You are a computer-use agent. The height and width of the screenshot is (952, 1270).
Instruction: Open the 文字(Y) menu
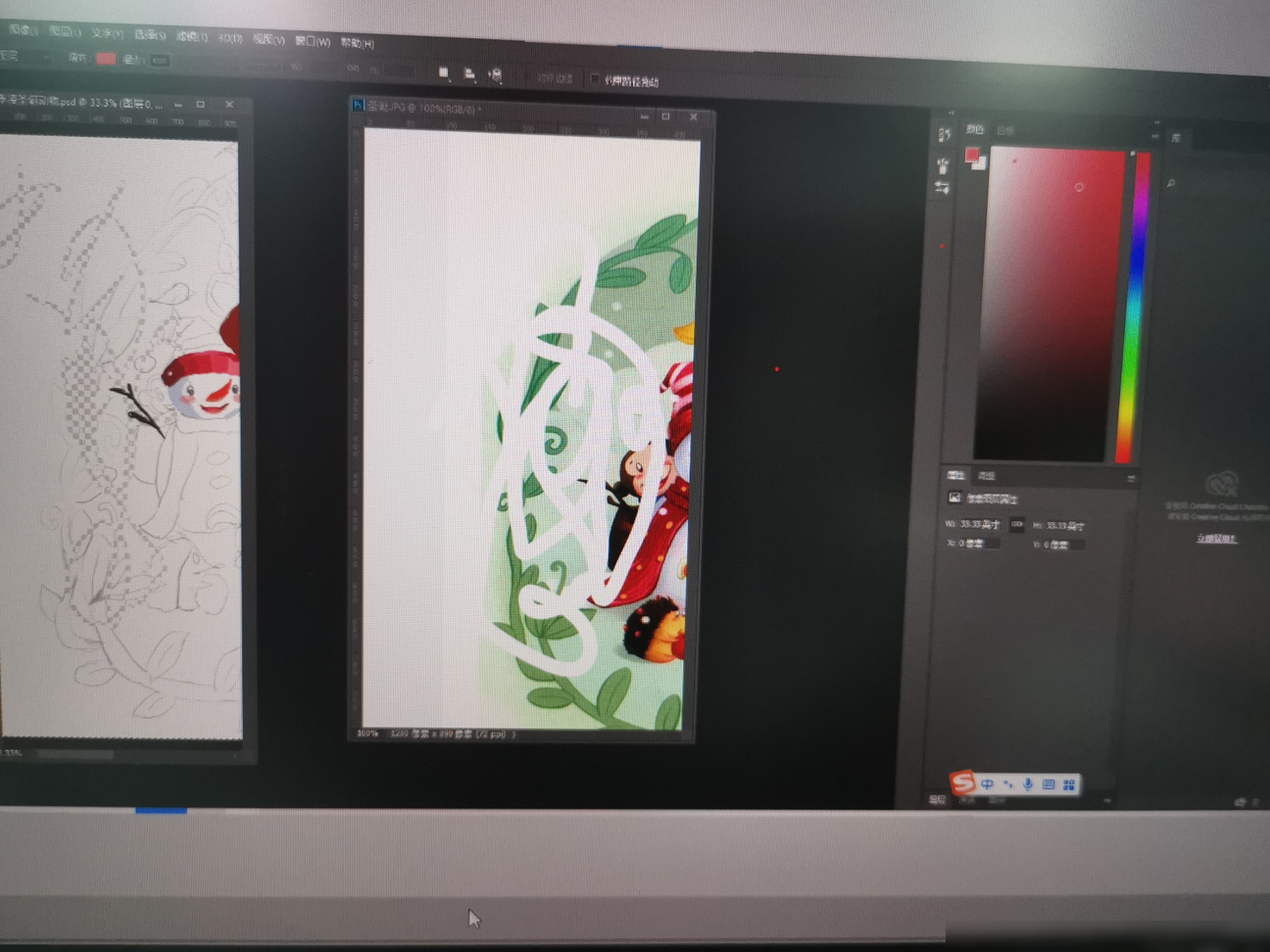[x=107, y=33]
